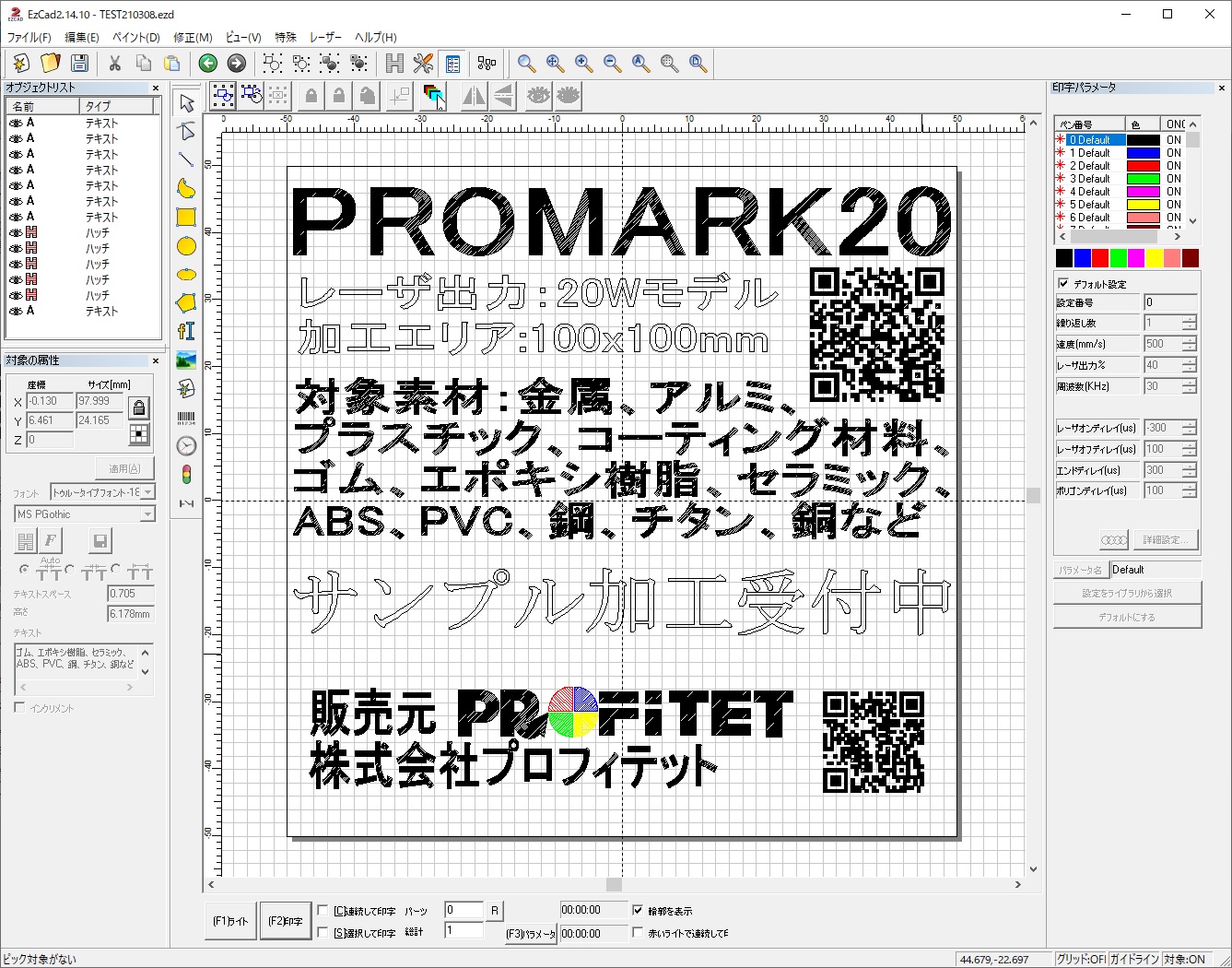This screenshot has width=1232, height=968.
Task: Open a file with the folder icon
Action: (51, 63)
